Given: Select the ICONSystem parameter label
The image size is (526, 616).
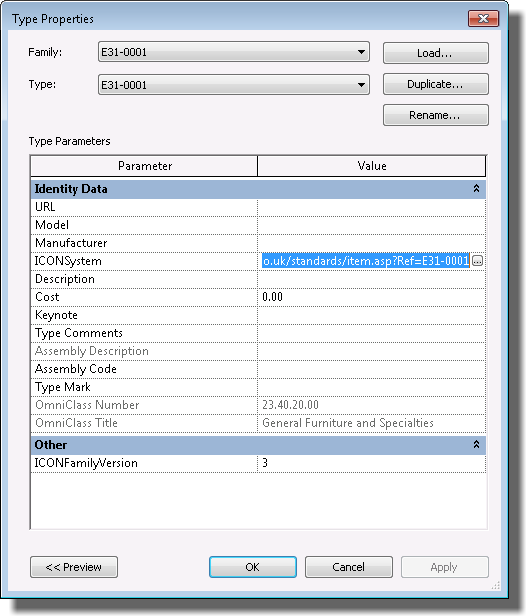Looking at the screenshot, I should (x=68, y=261).
